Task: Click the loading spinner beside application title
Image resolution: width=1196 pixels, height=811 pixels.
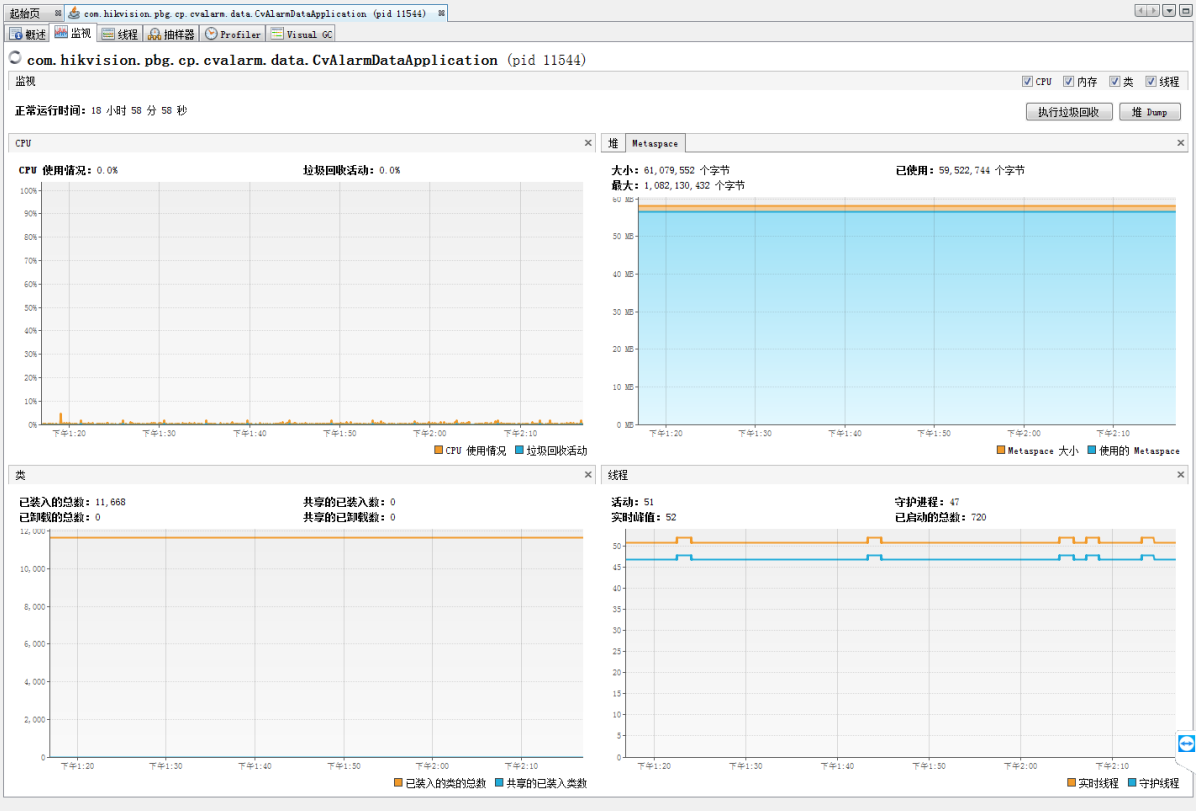Action: tap(15, 58)
